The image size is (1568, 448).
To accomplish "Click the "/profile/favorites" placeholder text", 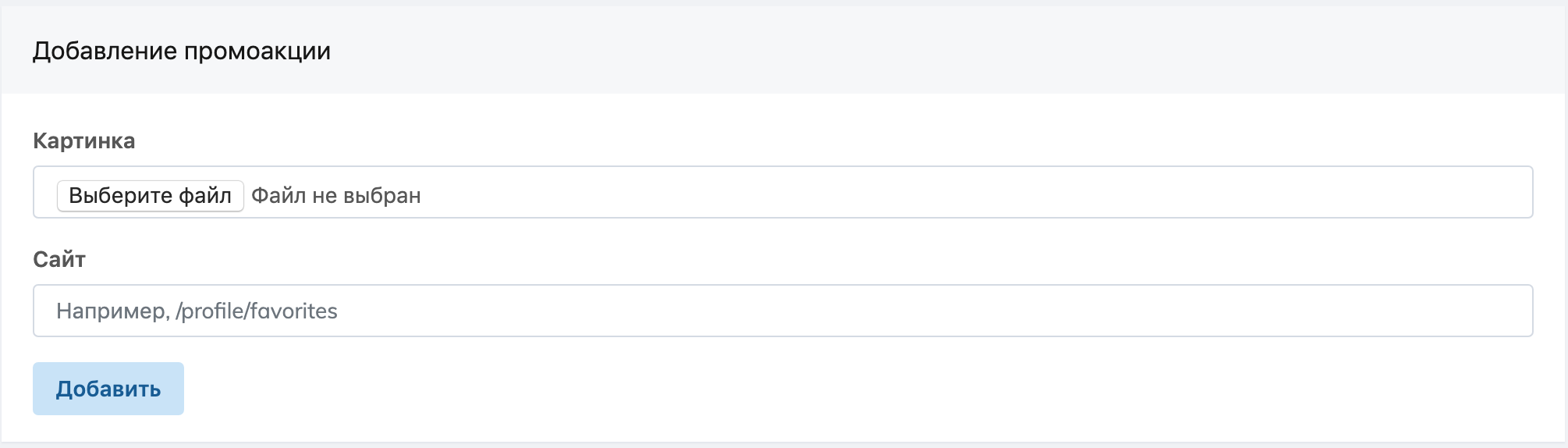I will tap(257, 311).
